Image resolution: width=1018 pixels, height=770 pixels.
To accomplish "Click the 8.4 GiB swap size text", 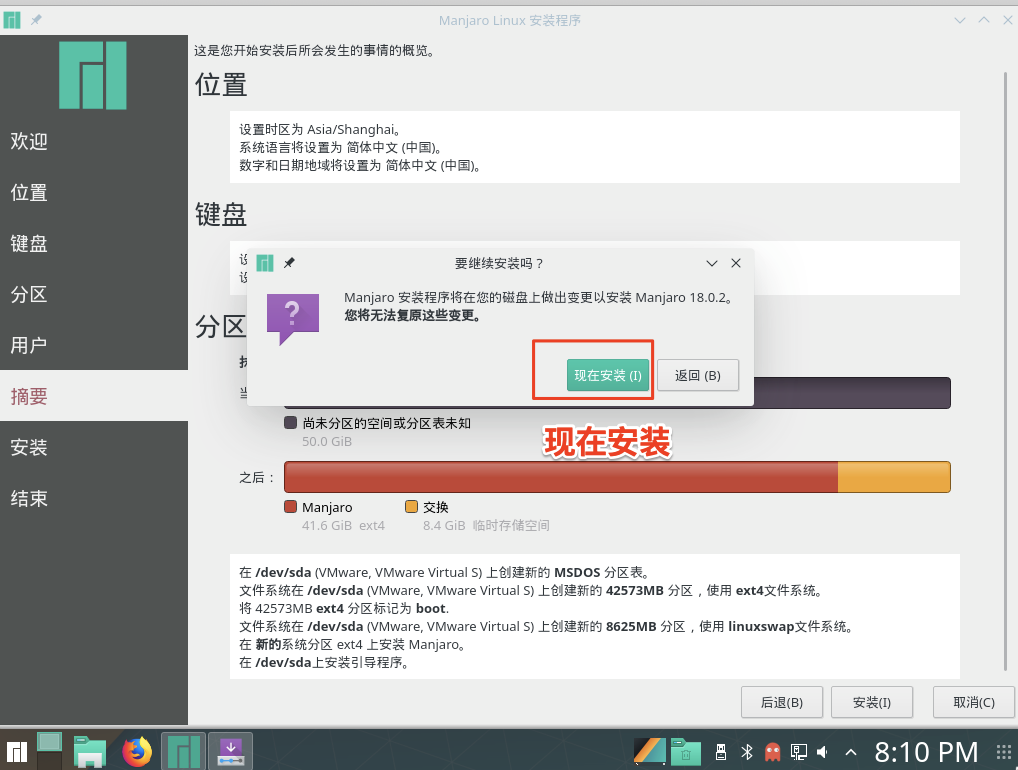I will pos(486,525).
